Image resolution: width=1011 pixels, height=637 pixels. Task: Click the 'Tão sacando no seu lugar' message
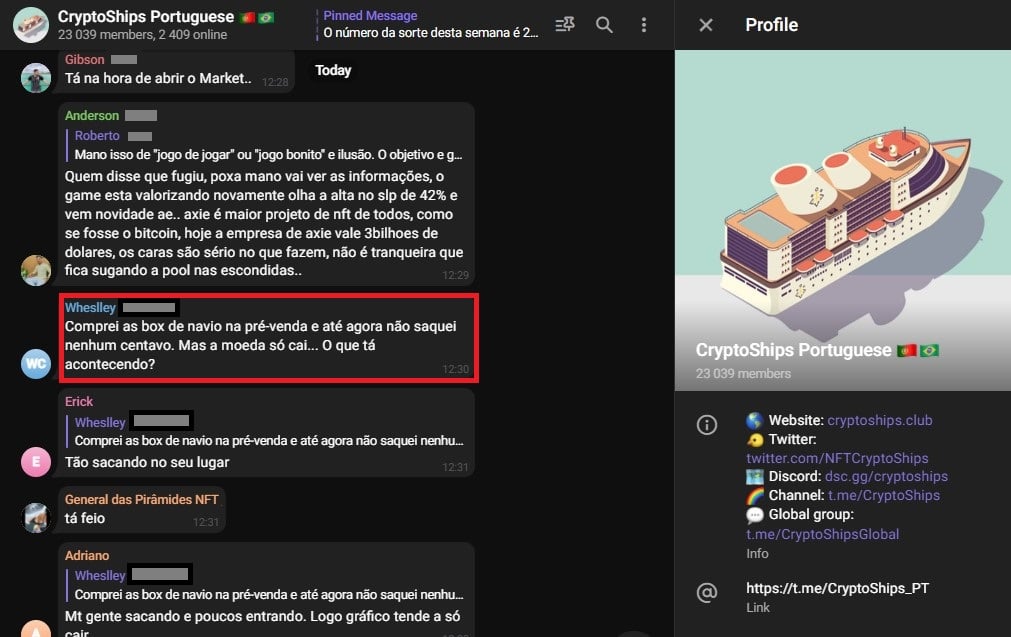[147, 462]
